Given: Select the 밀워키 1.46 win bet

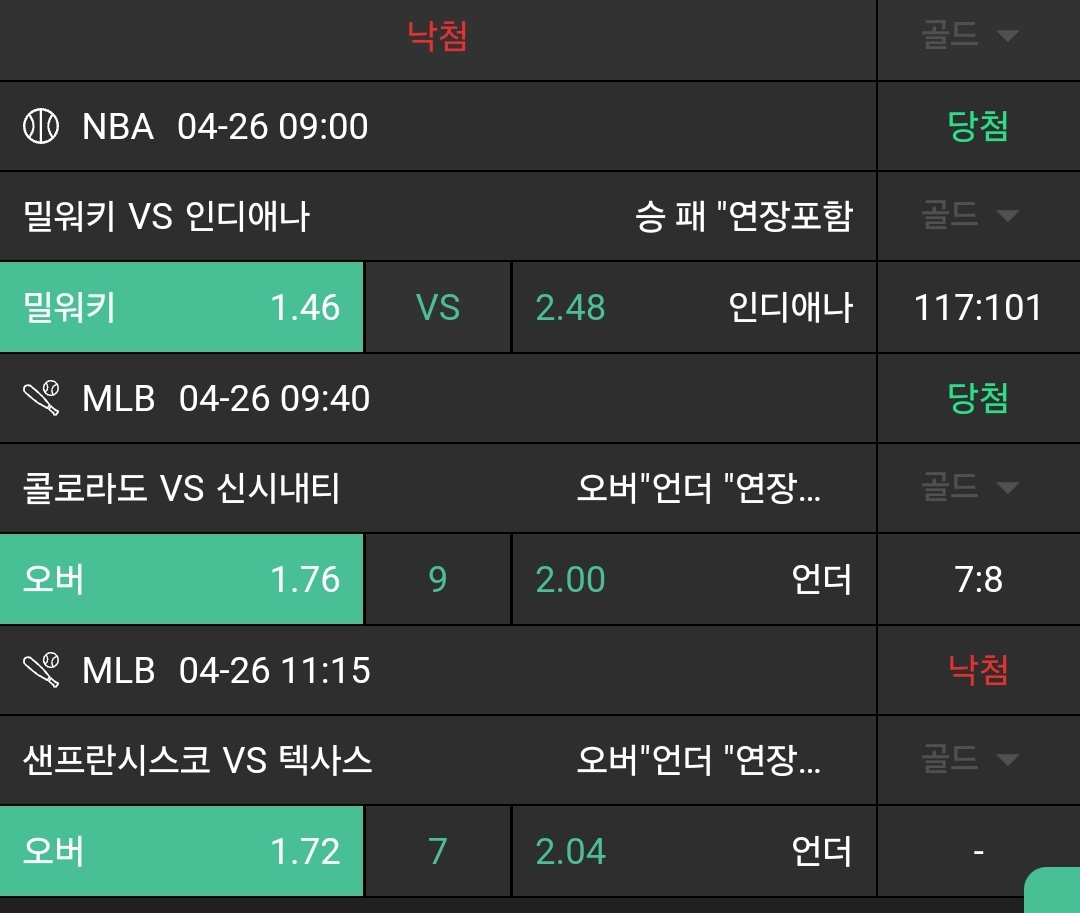Looking at the screenshot, I should [x=181, y=308].
